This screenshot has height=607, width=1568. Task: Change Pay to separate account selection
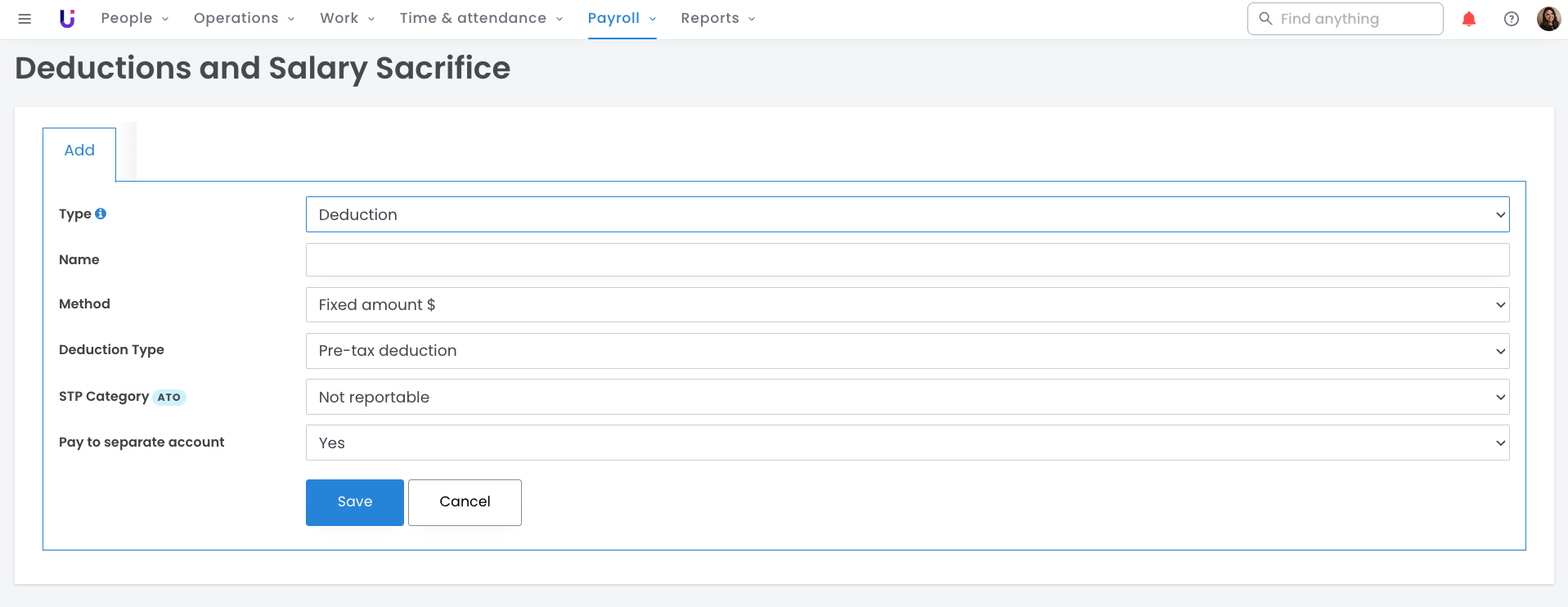point(906,443)
